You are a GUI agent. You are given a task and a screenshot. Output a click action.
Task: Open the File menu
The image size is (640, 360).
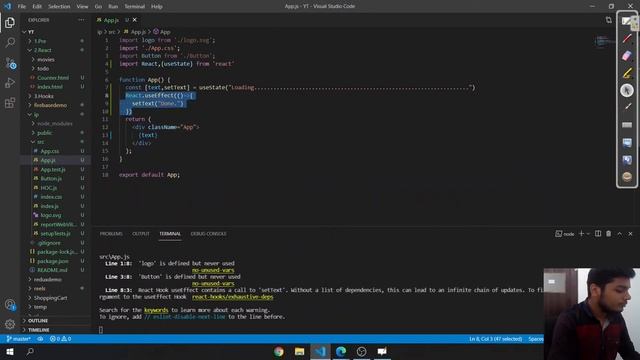coord(22,6)
